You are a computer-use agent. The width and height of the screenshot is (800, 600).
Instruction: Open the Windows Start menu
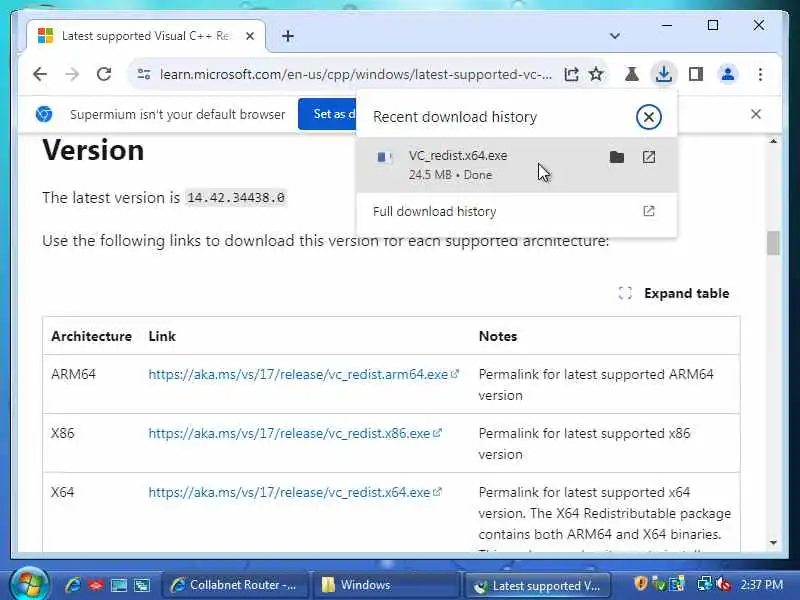(29, 584)
